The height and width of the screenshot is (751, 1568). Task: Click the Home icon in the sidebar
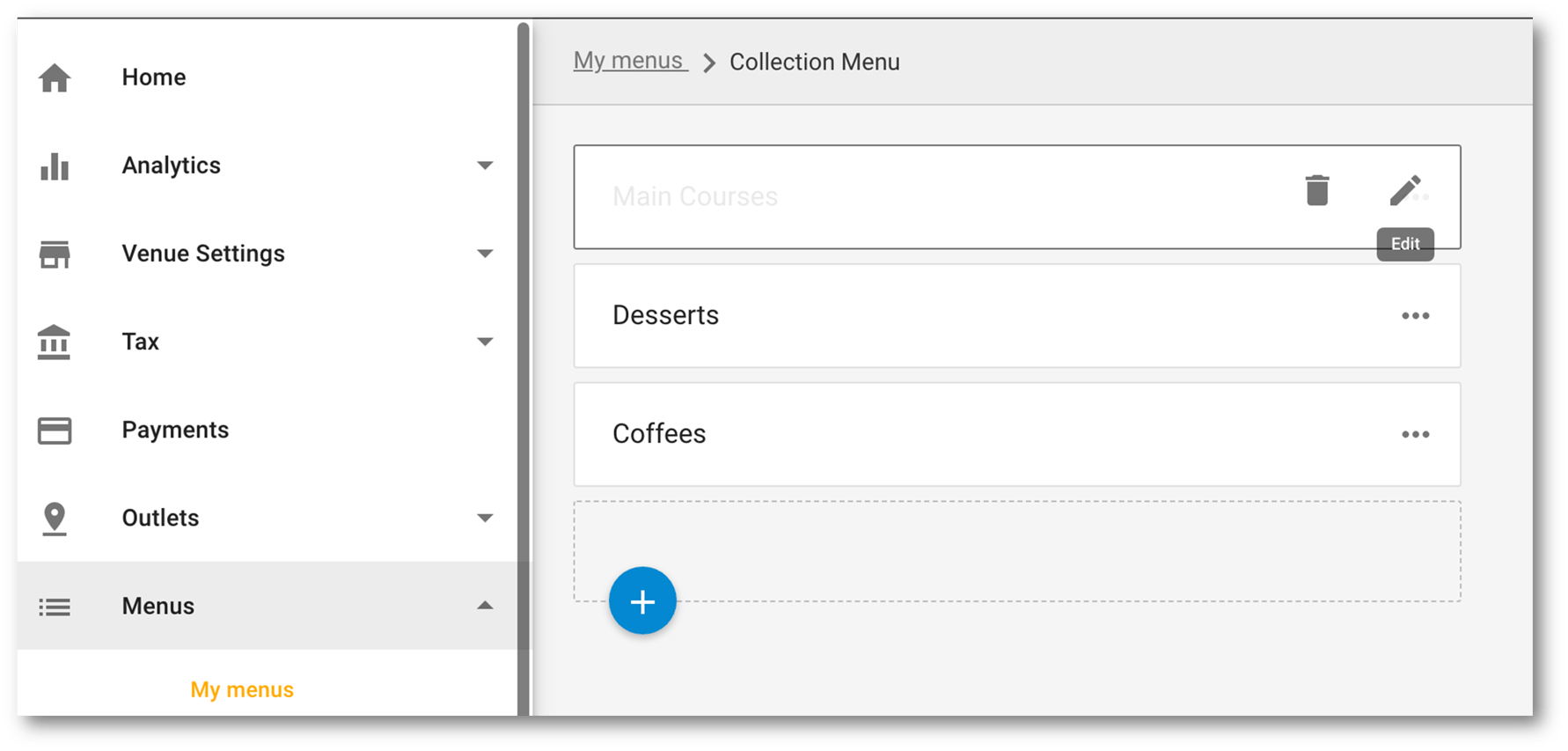point(55,77)
